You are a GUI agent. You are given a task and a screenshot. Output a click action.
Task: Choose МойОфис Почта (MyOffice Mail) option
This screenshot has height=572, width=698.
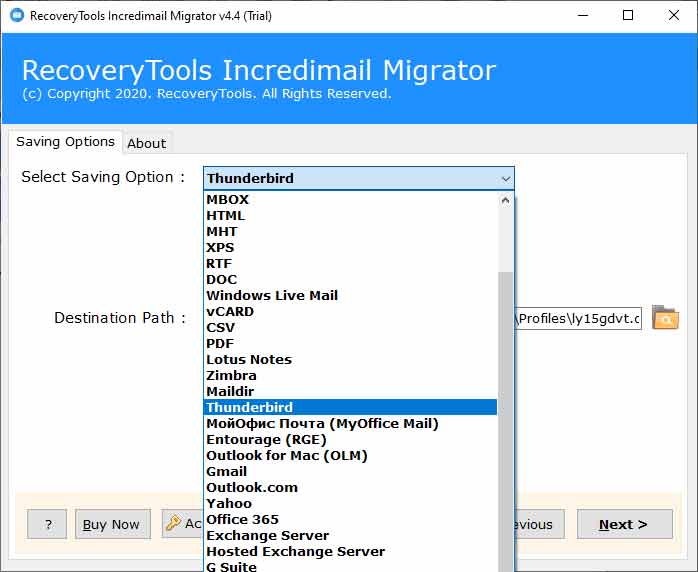point(350,423)
